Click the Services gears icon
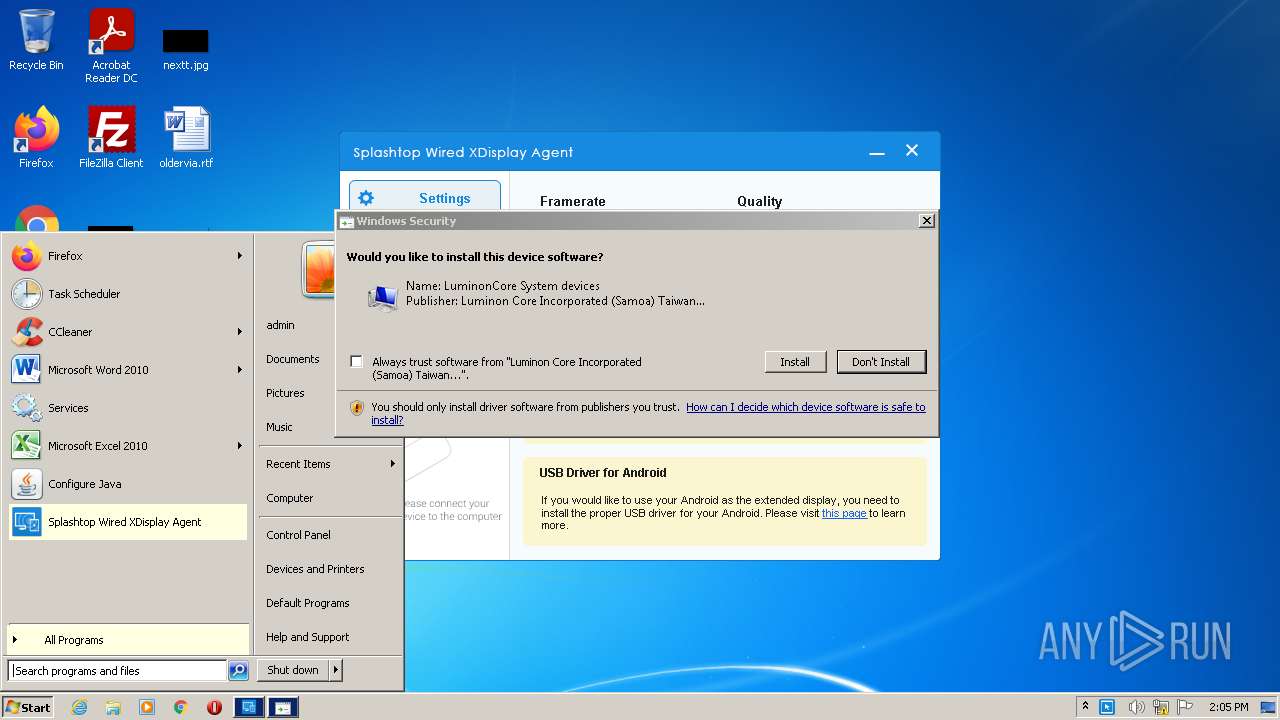This screenshot has width=1280, height=720. point(27,408)
